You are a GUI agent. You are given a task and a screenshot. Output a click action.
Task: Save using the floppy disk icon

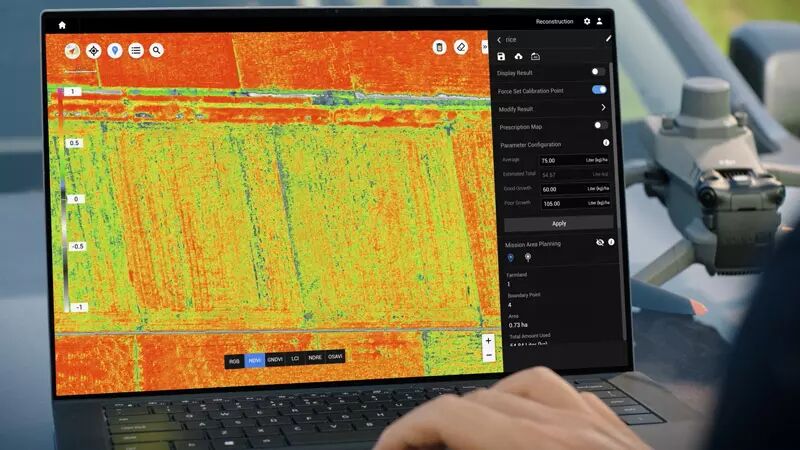point(501,56)
